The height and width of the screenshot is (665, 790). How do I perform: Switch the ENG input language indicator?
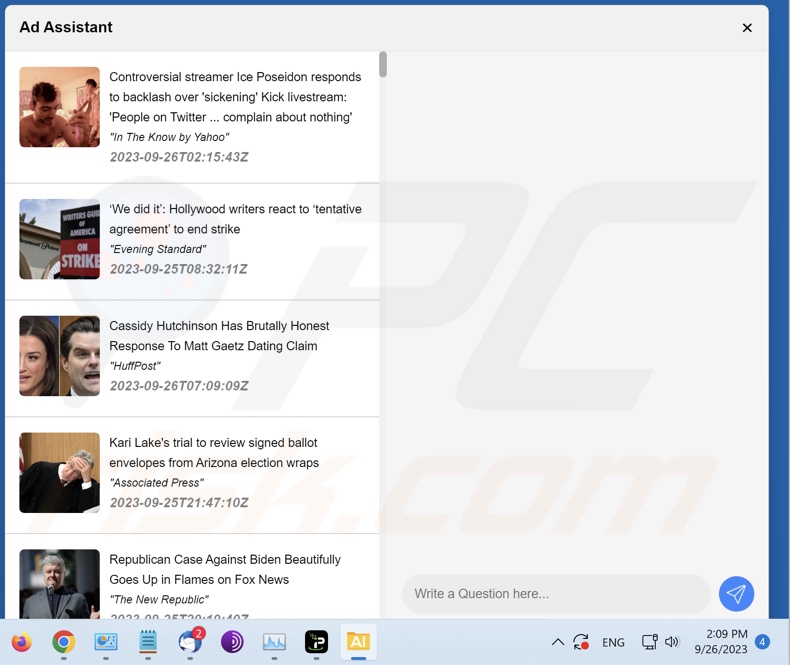pos(613,642)
